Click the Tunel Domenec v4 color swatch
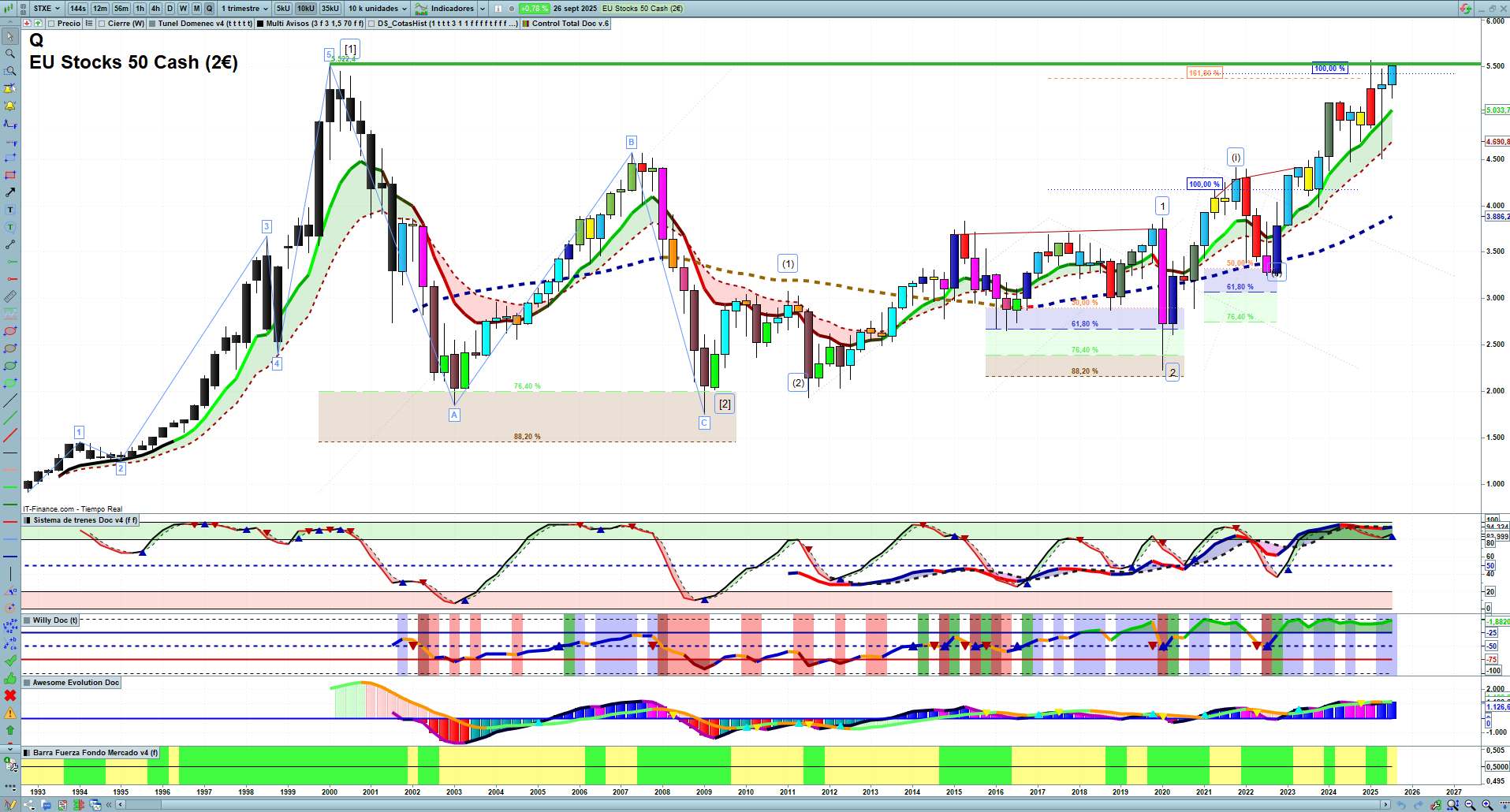Screen dimensions: 1510x812 (152, 24)
